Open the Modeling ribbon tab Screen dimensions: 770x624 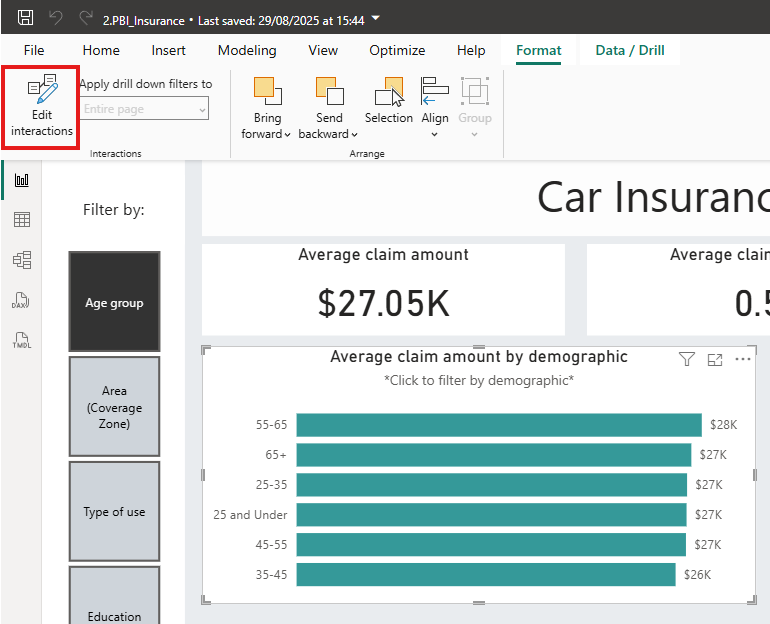[247, 50]
